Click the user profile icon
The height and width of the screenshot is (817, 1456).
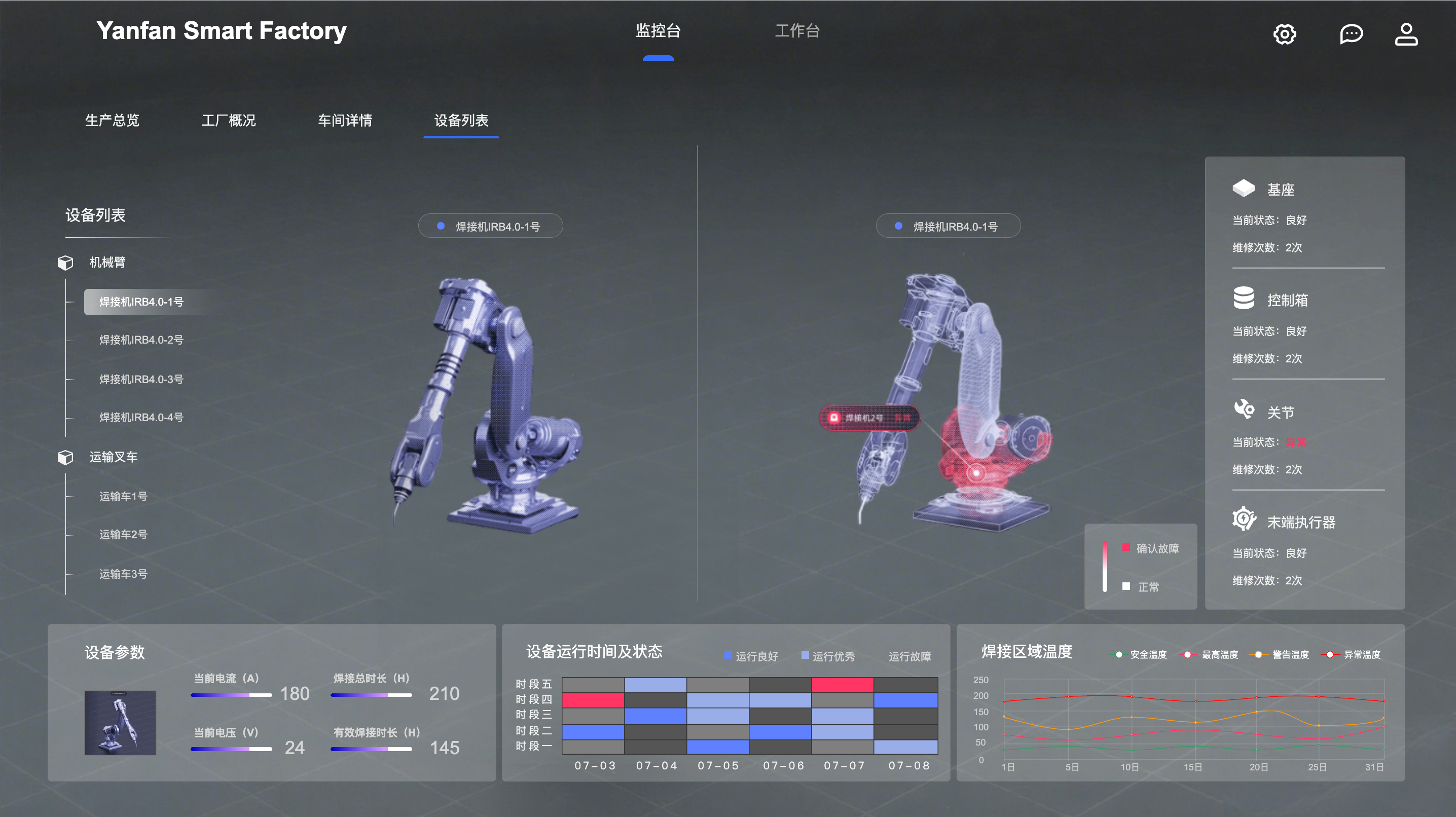coord(1406,34)
